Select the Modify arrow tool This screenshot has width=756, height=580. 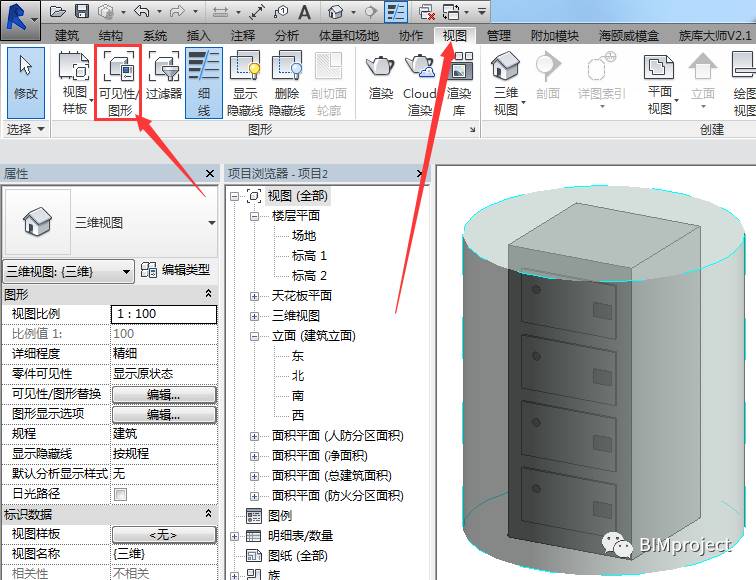pos(26,82)
